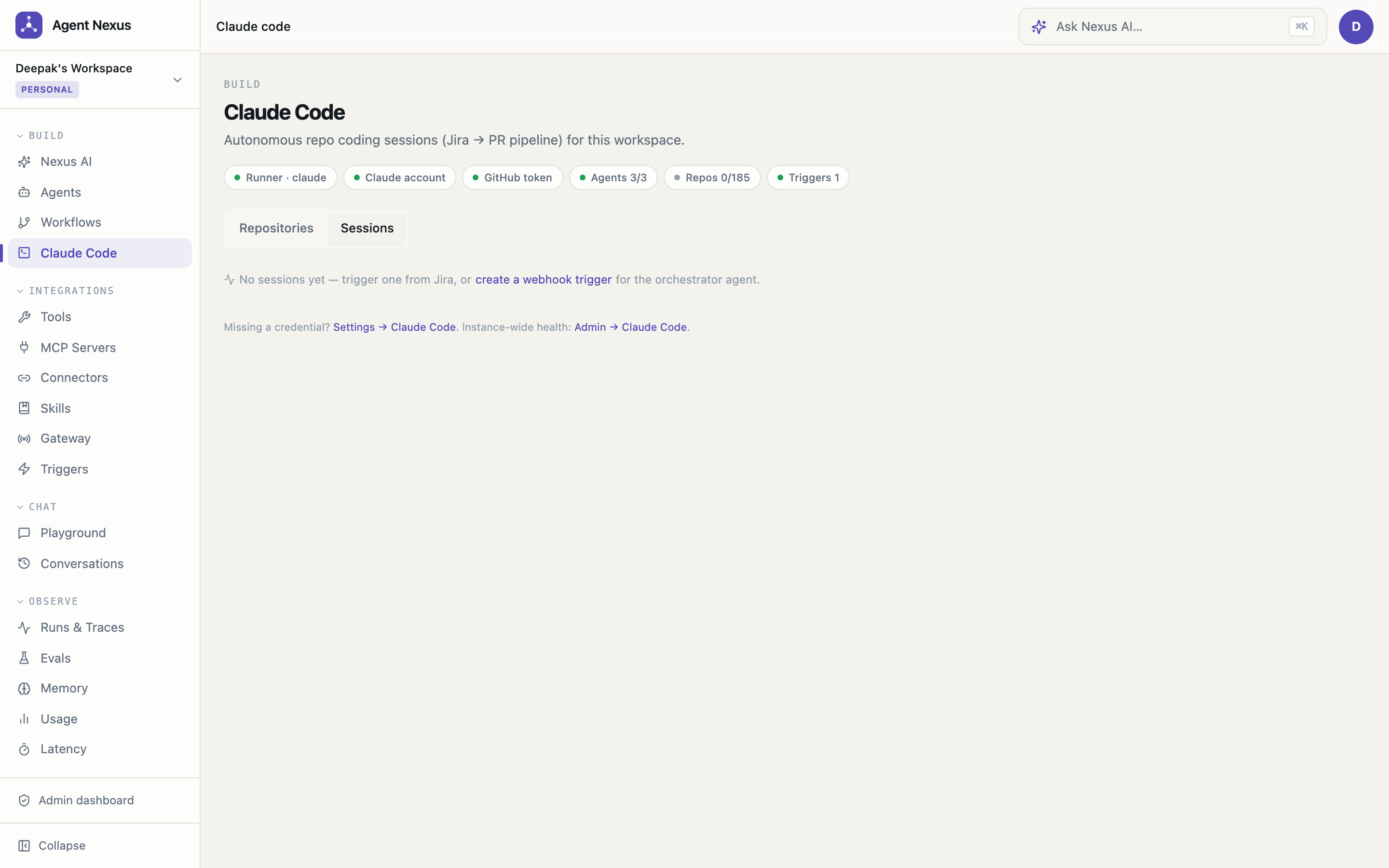Image resolution: width=1389 pixels, height=868 pixels.
Task: Focus the Ask Nexus AI search field
Action: click(1172, 27)
